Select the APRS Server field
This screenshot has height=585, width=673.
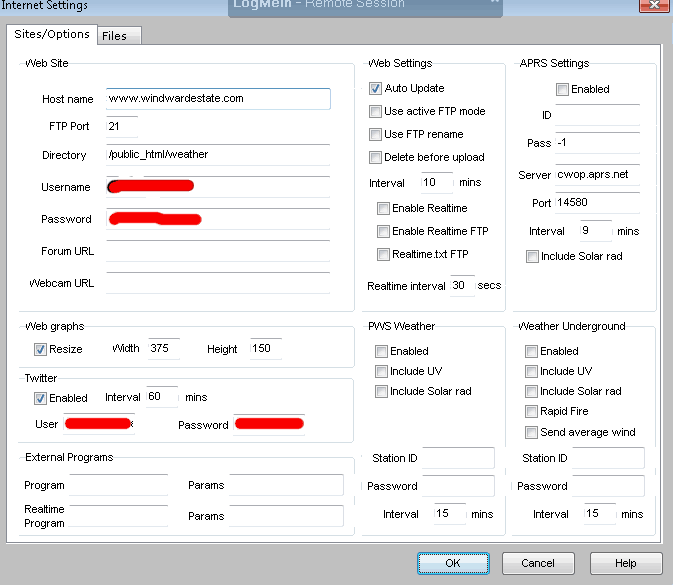pyautogui.click(x=597, y=174)
